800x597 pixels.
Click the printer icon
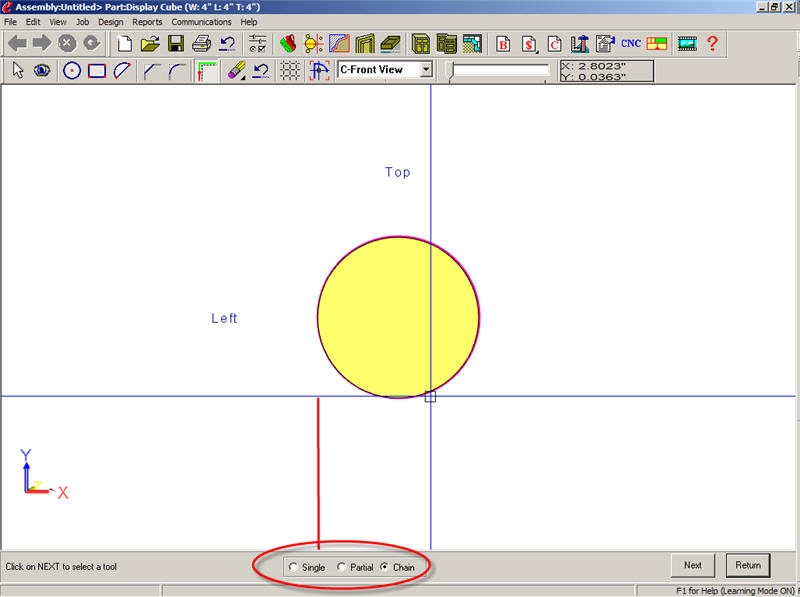(x=201, y=43)
